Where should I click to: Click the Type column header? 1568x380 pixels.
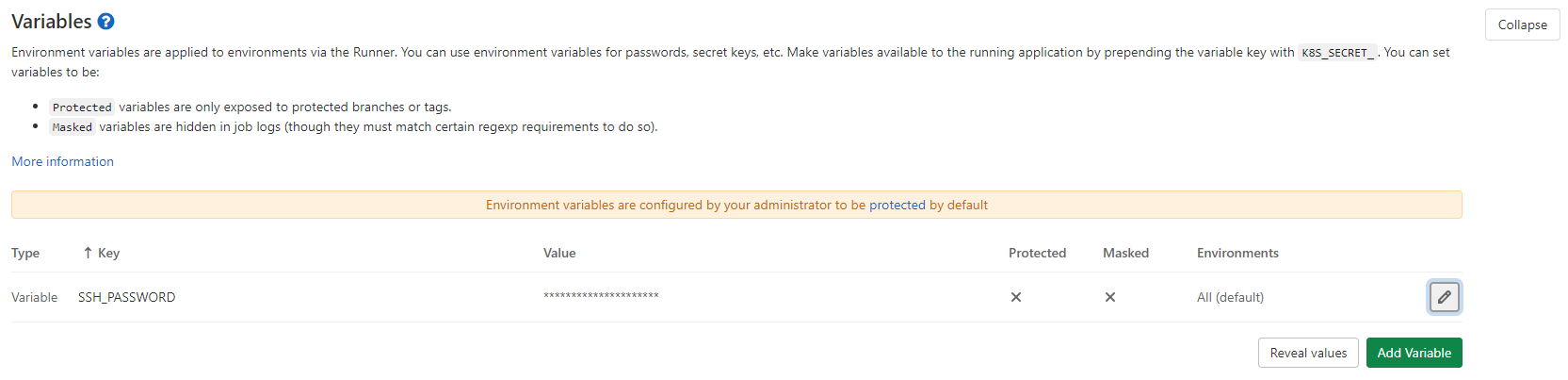click(25, 253)
